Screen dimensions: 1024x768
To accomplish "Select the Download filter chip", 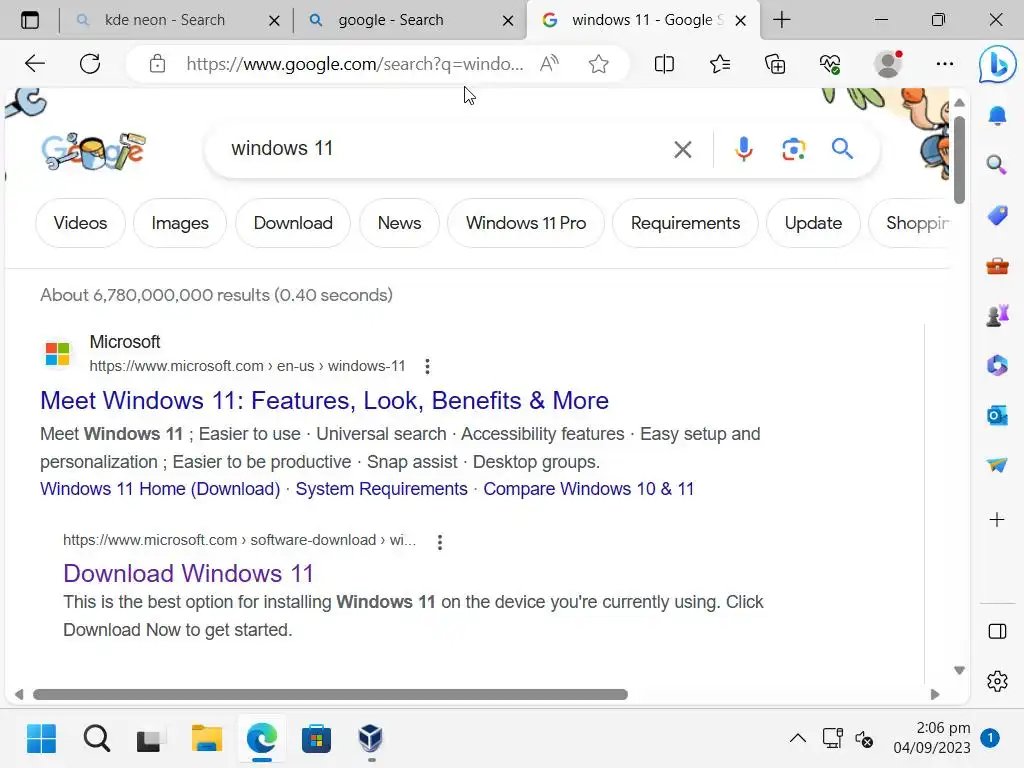I will click(293, 223).
